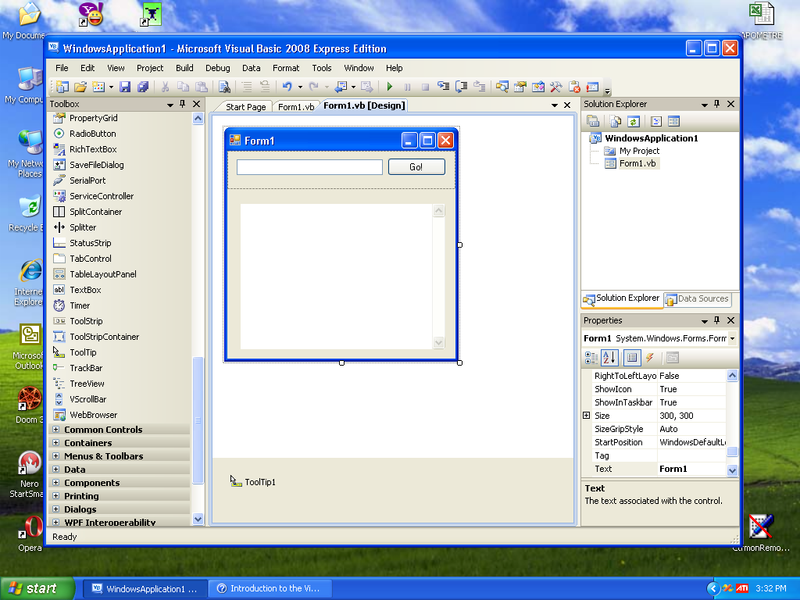800x600 pixels.
Task: Open the Properties object selector dropdown
Action: pos(732,338)
